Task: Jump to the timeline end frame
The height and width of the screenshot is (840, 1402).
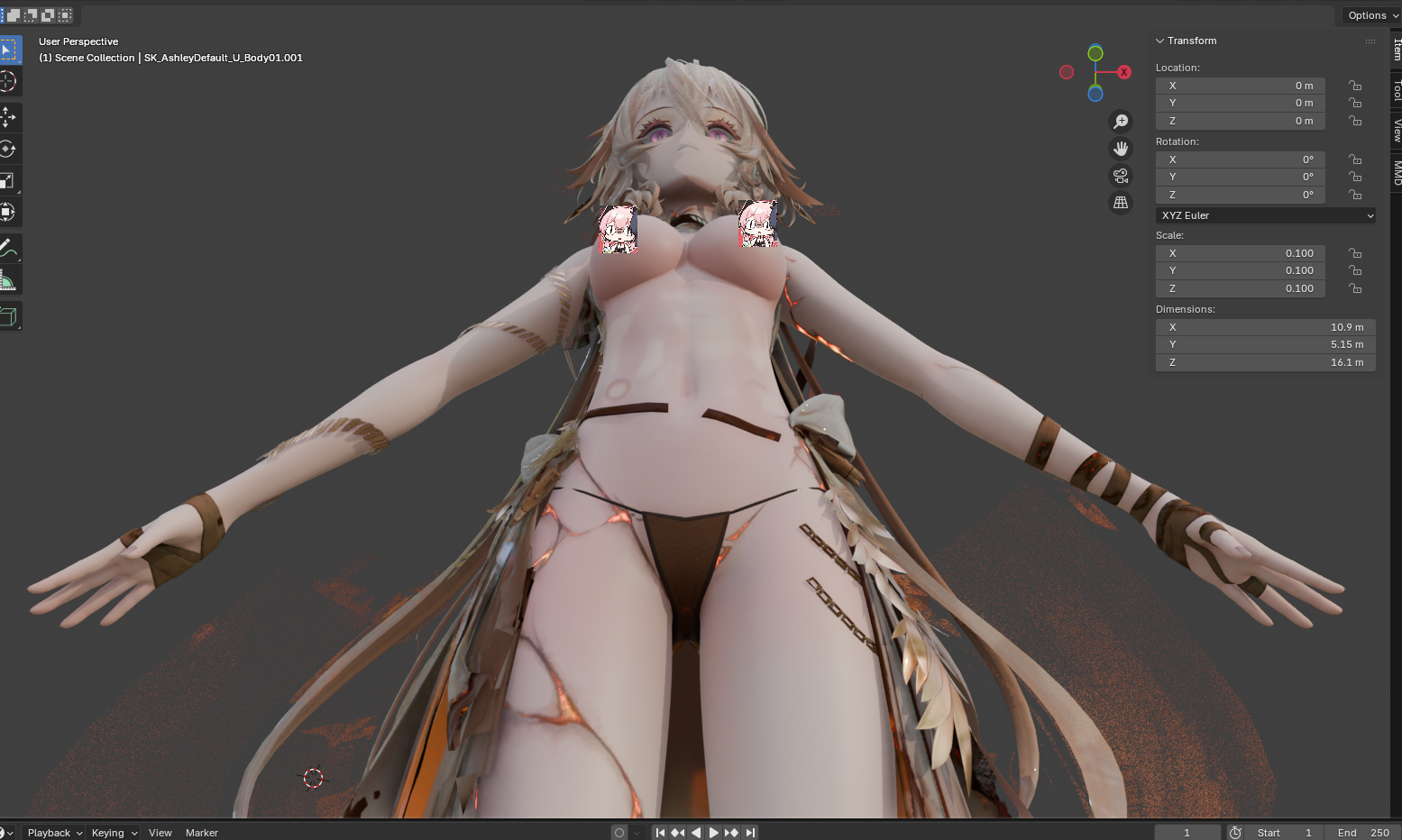Action: coord(750,833)
